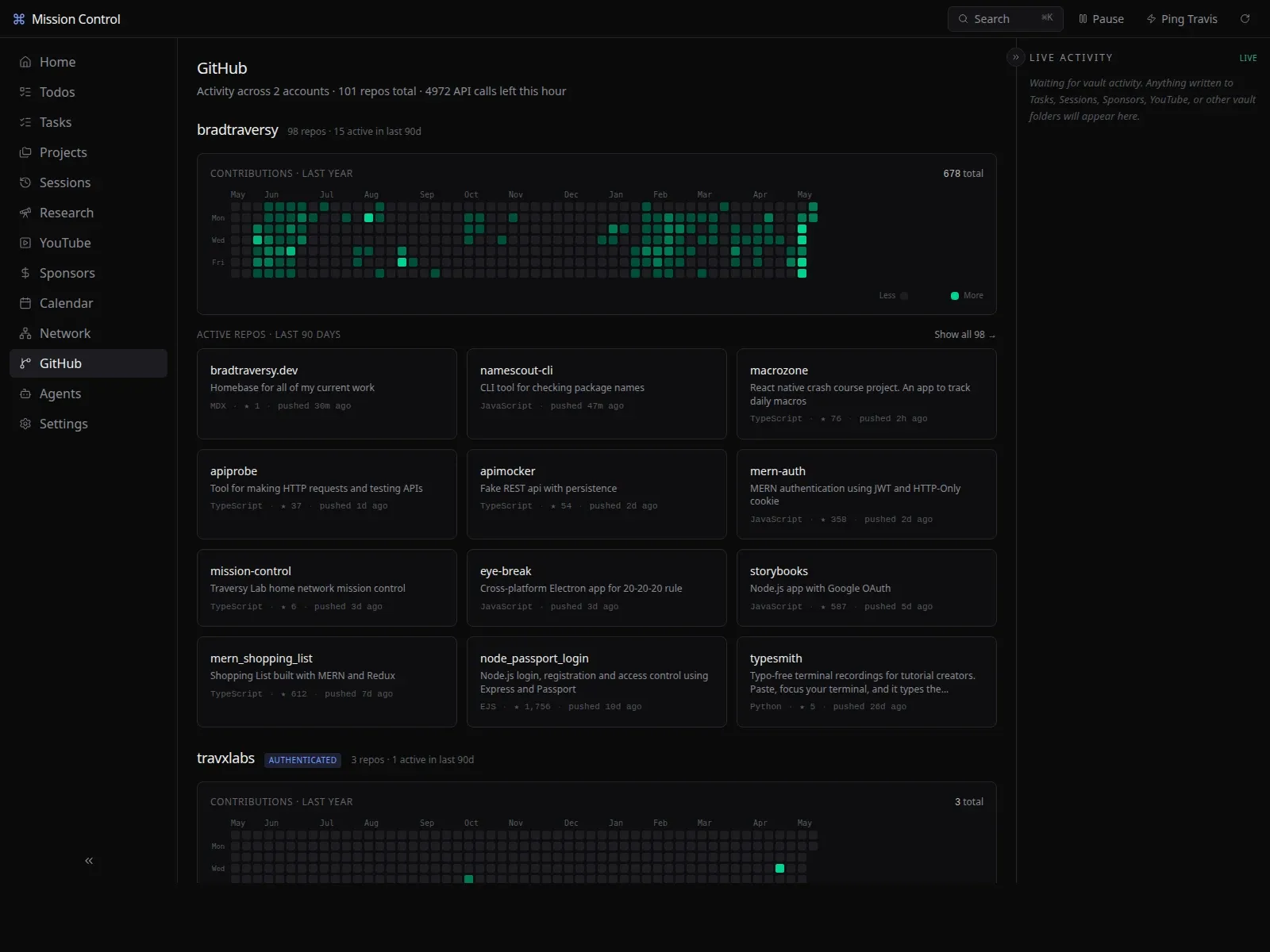Open the eye-break repo card
This screenshot has width=1270, height=952.
(597, 588)
